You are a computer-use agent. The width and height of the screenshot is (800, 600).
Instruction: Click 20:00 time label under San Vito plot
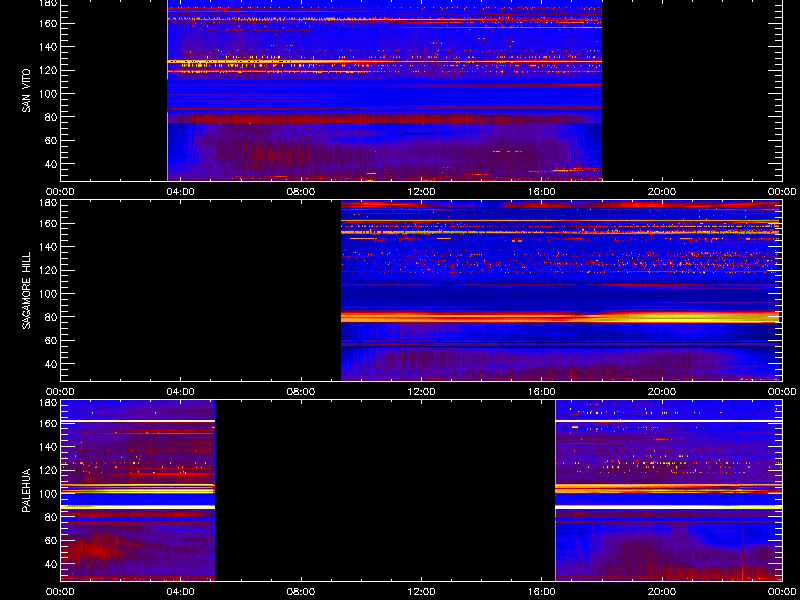pos(662,192)
